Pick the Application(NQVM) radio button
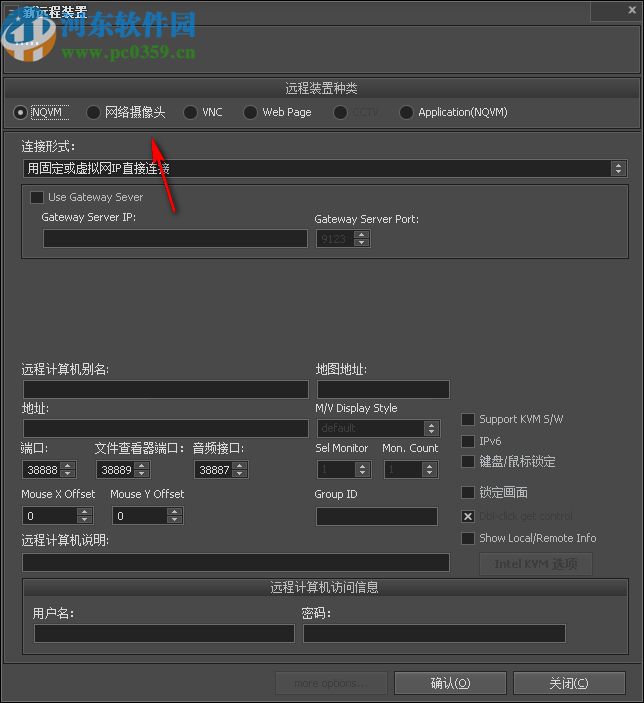 406,113
